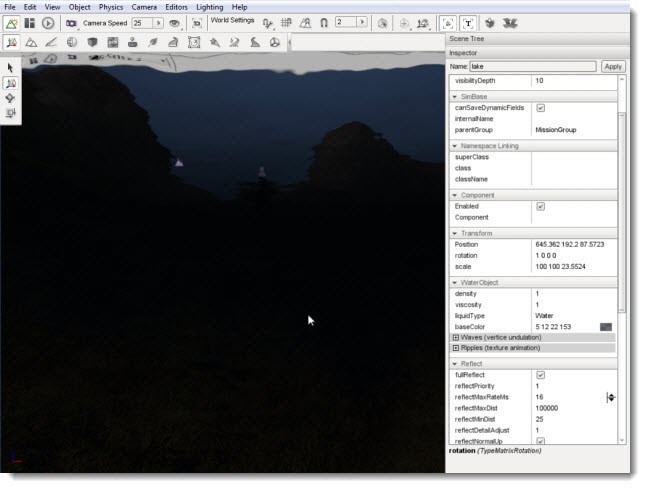Open the Lighting menu
This screenshot has width=645, height=488.
tap(209, 7)
